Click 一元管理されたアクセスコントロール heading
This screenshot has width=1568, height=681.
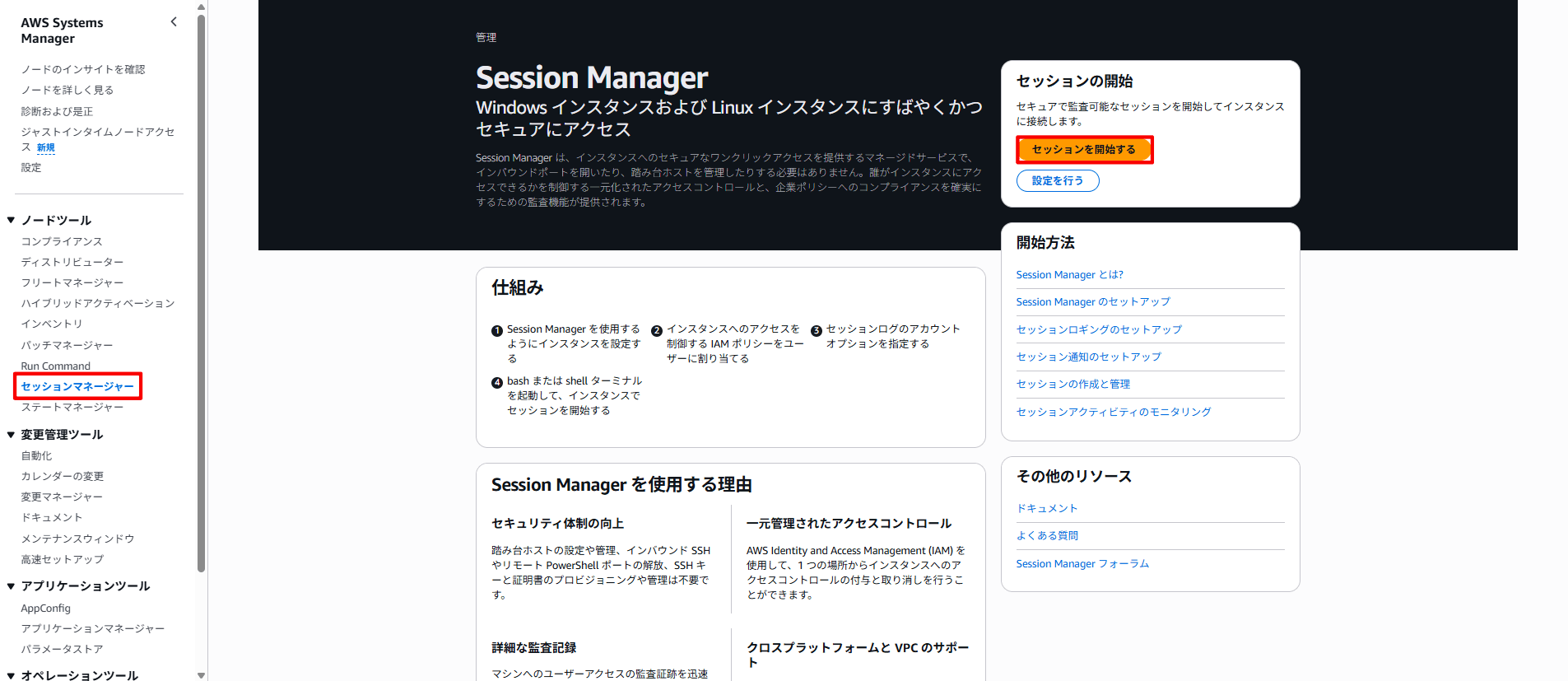click(849, 524)
